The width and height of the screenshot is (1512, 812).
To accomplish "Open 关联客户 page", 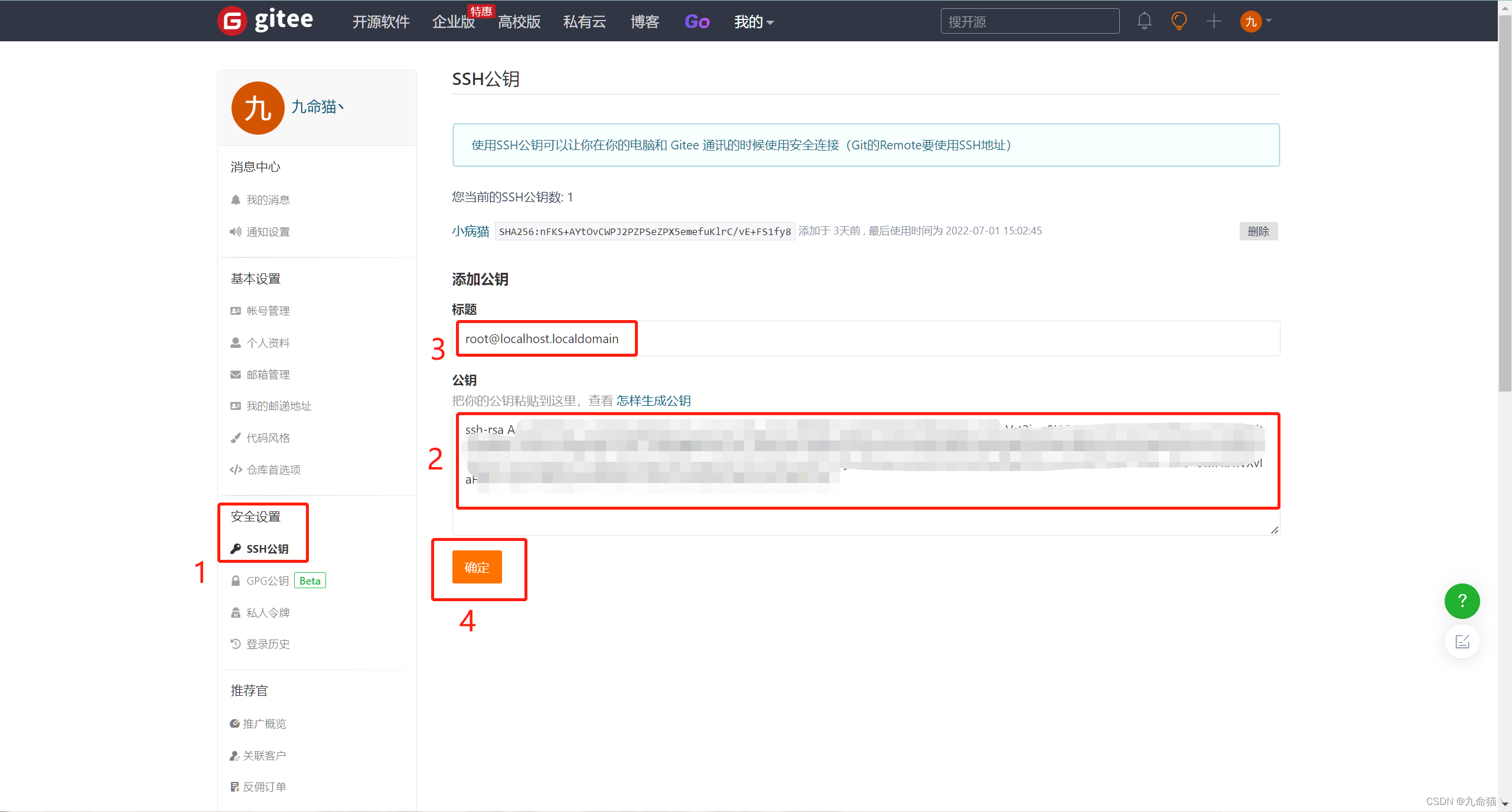I will (265, 755).
